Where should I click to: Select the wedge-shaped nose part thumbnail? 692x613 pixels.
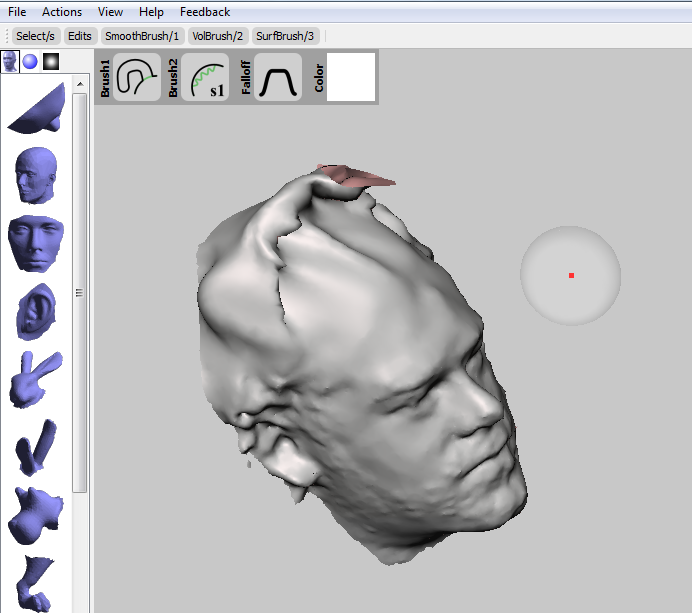[36, 109]
